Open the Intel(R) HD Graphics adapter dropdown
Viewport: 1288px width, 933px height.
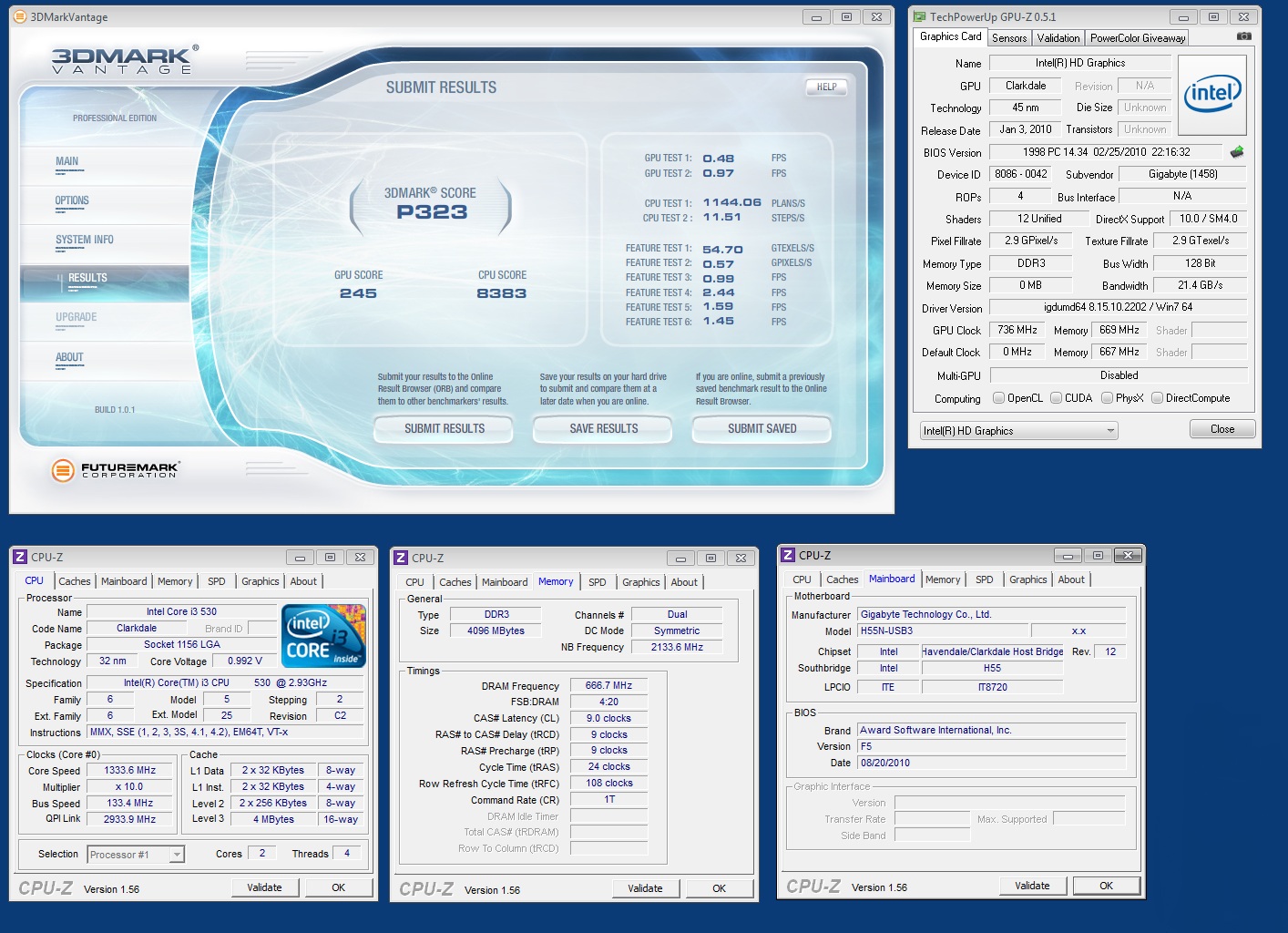tap(1018, 431)
